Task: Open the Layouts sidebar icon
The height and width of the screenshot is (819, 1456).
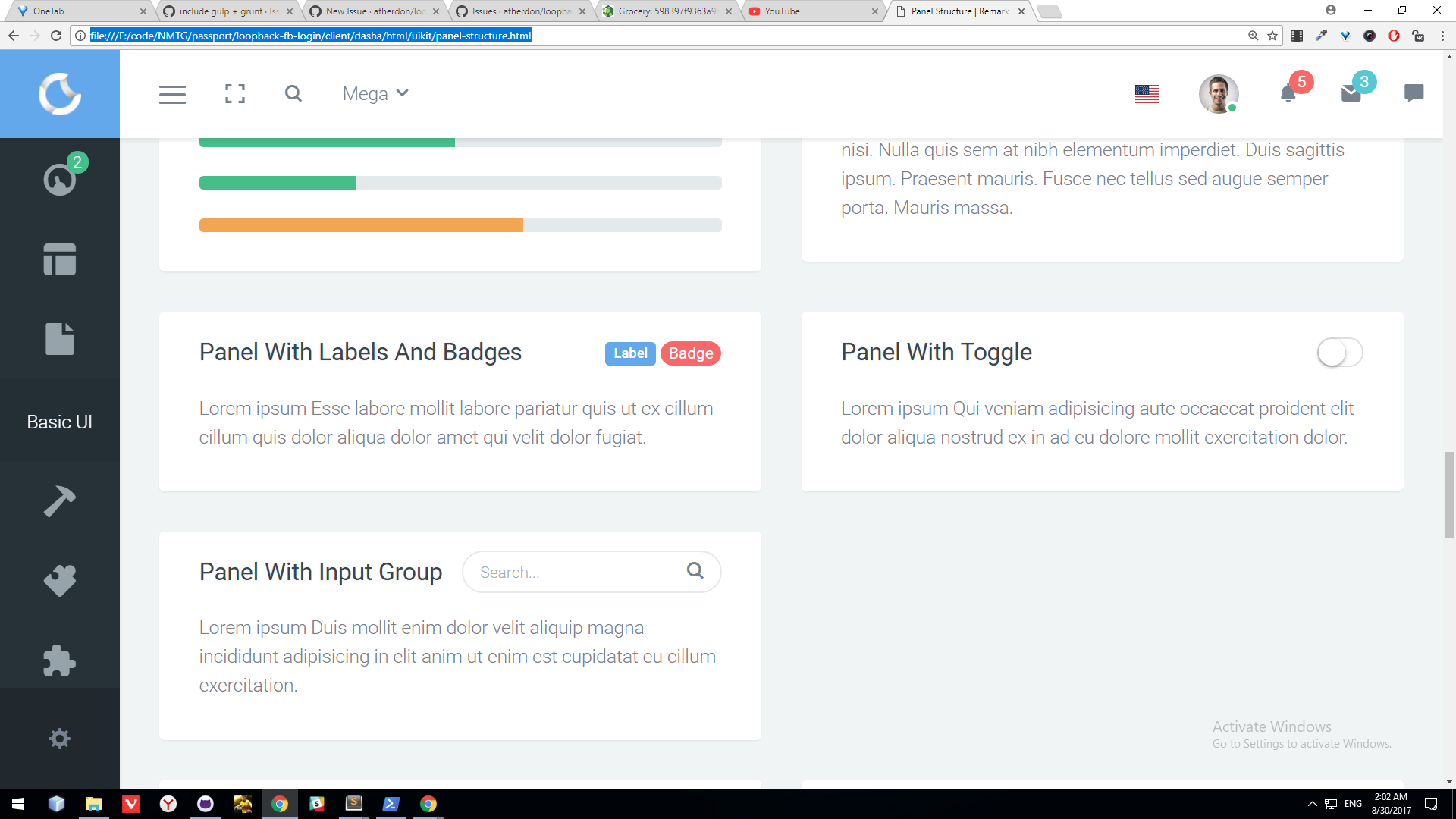Action: coord(60,259)
